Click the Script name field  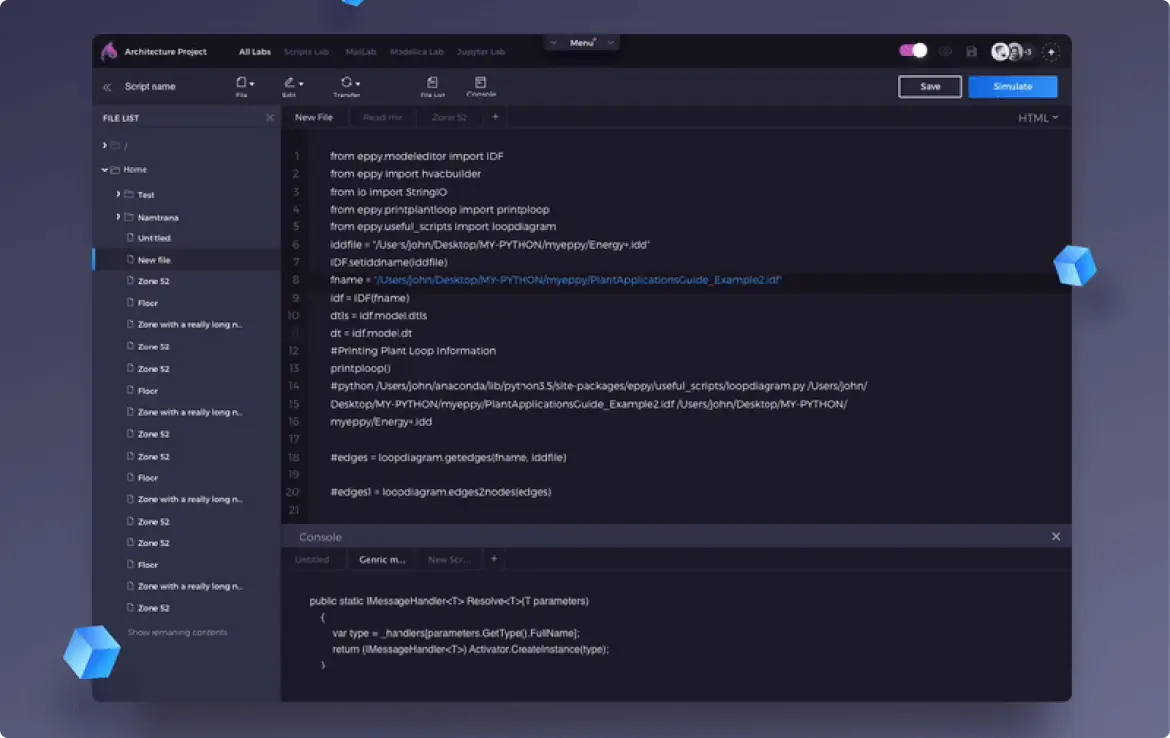tap(150, 87)
